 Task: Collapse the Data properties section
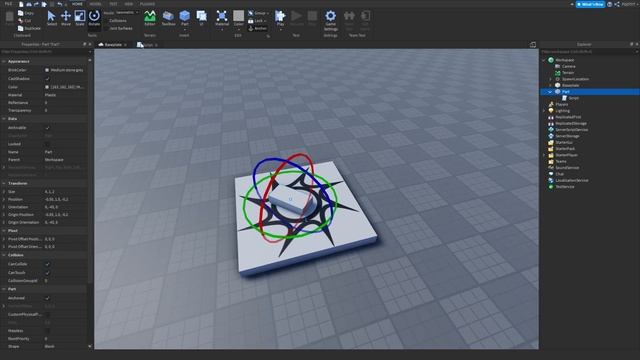point(4,118)
